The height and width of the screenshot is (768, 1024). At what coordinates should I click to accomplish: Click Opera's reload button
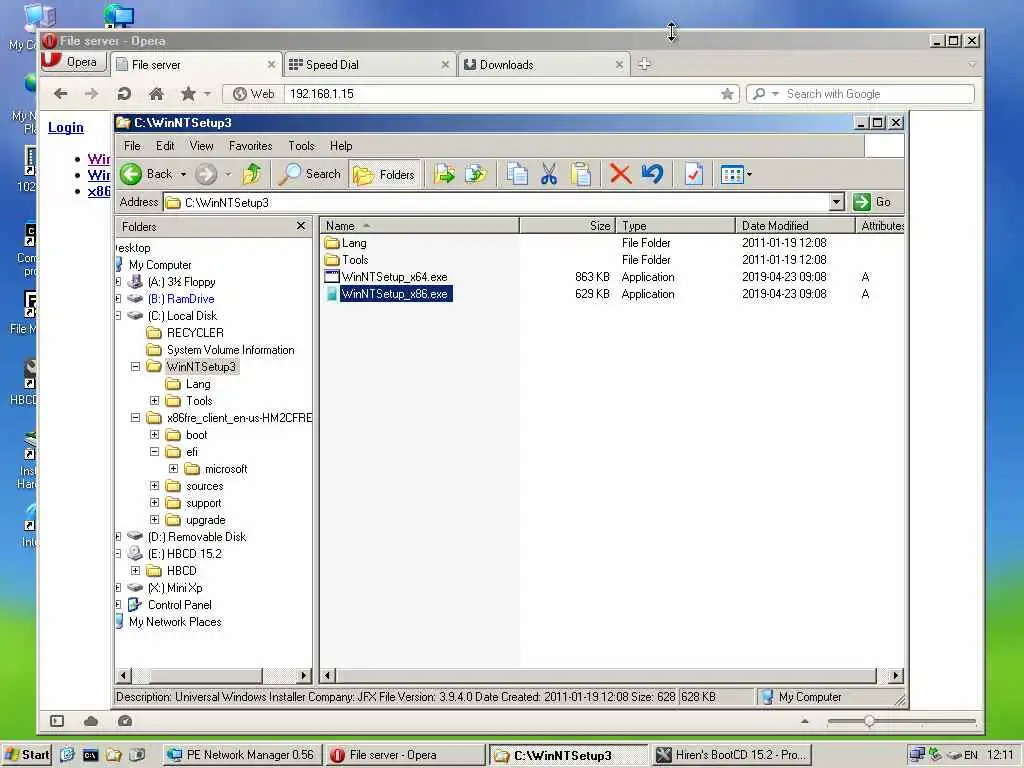[123, 94]
